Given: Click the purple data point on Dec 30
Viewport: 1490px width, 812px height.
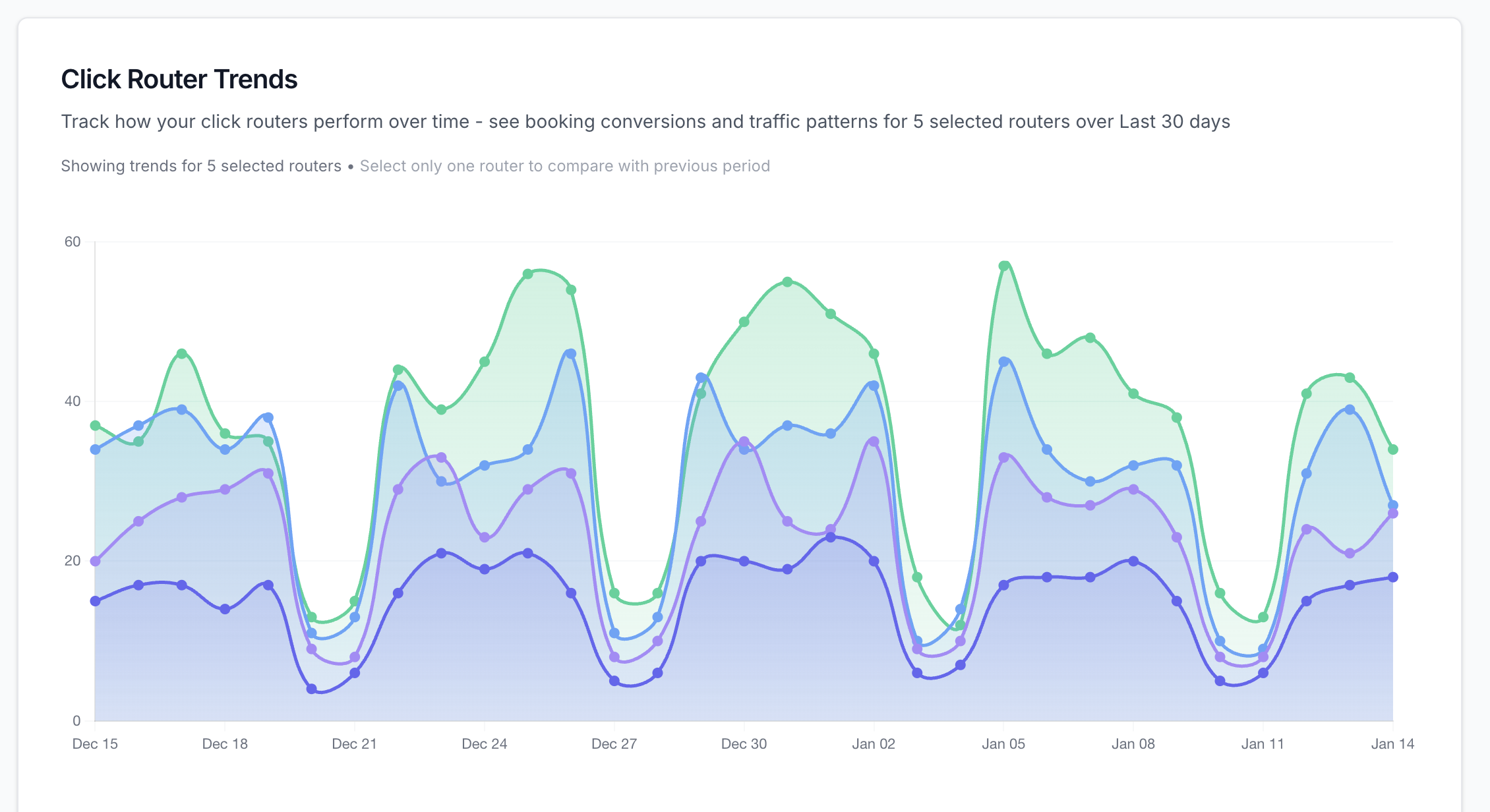Looking at the screenshot, I should pyautogui.click(x=744, y=442).
